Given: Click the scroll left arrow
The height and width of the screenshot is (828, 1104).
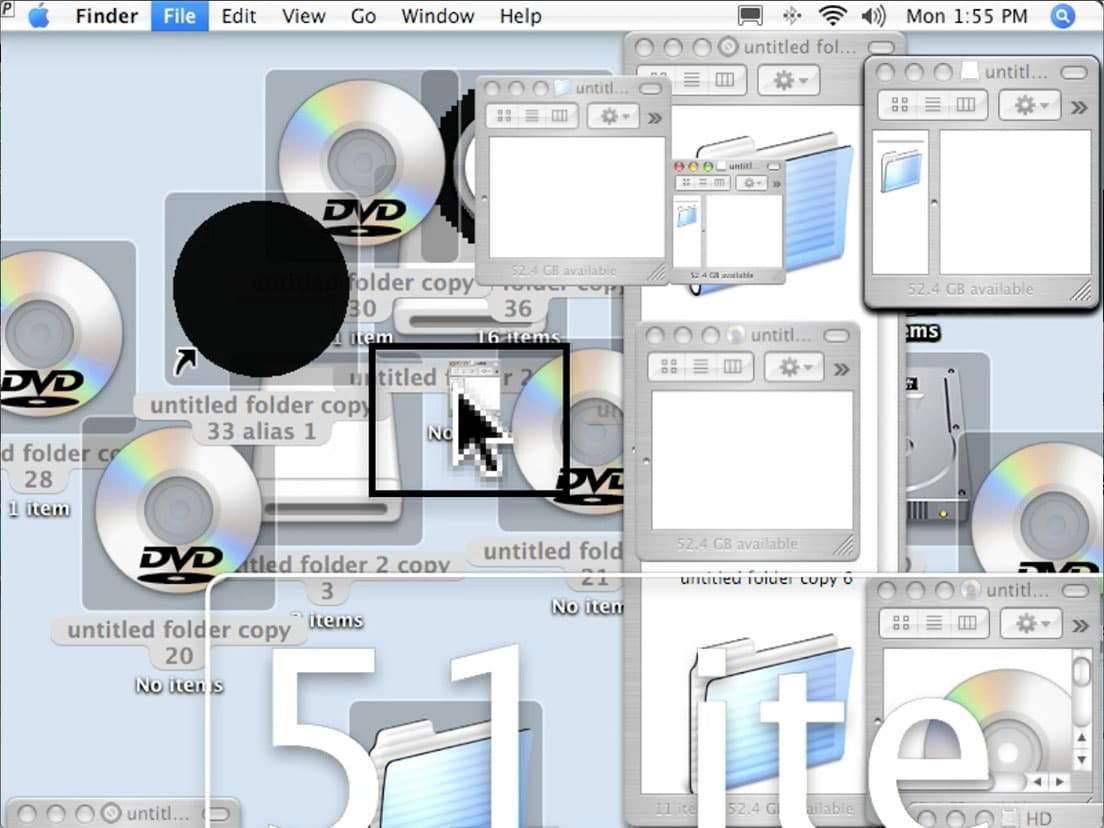Looking at the screenshot, I should 1038,782.
